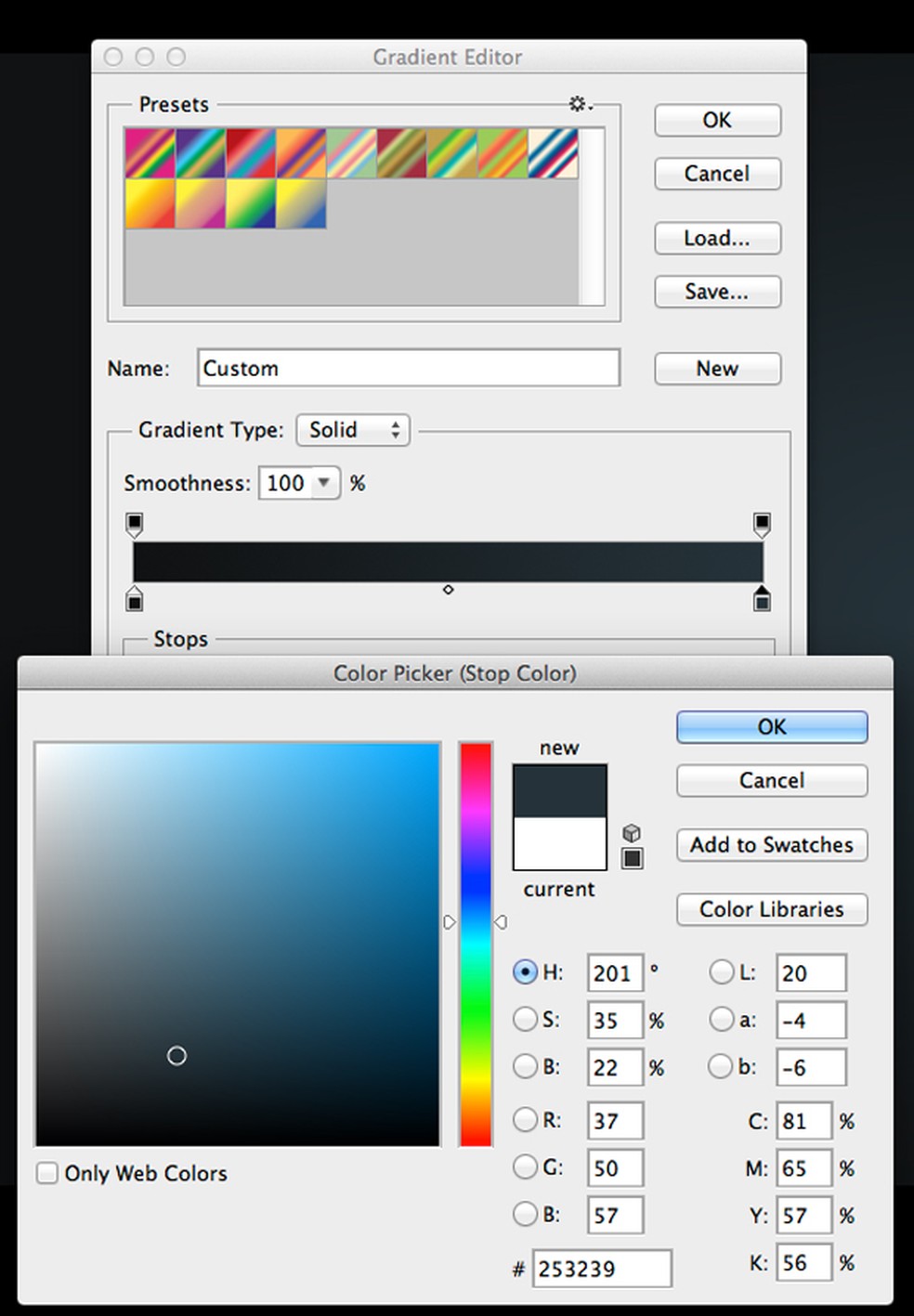Choose the eighth green-orange striped gradient preset
This screenshot has height=1316, width=914.
point(502,153)
